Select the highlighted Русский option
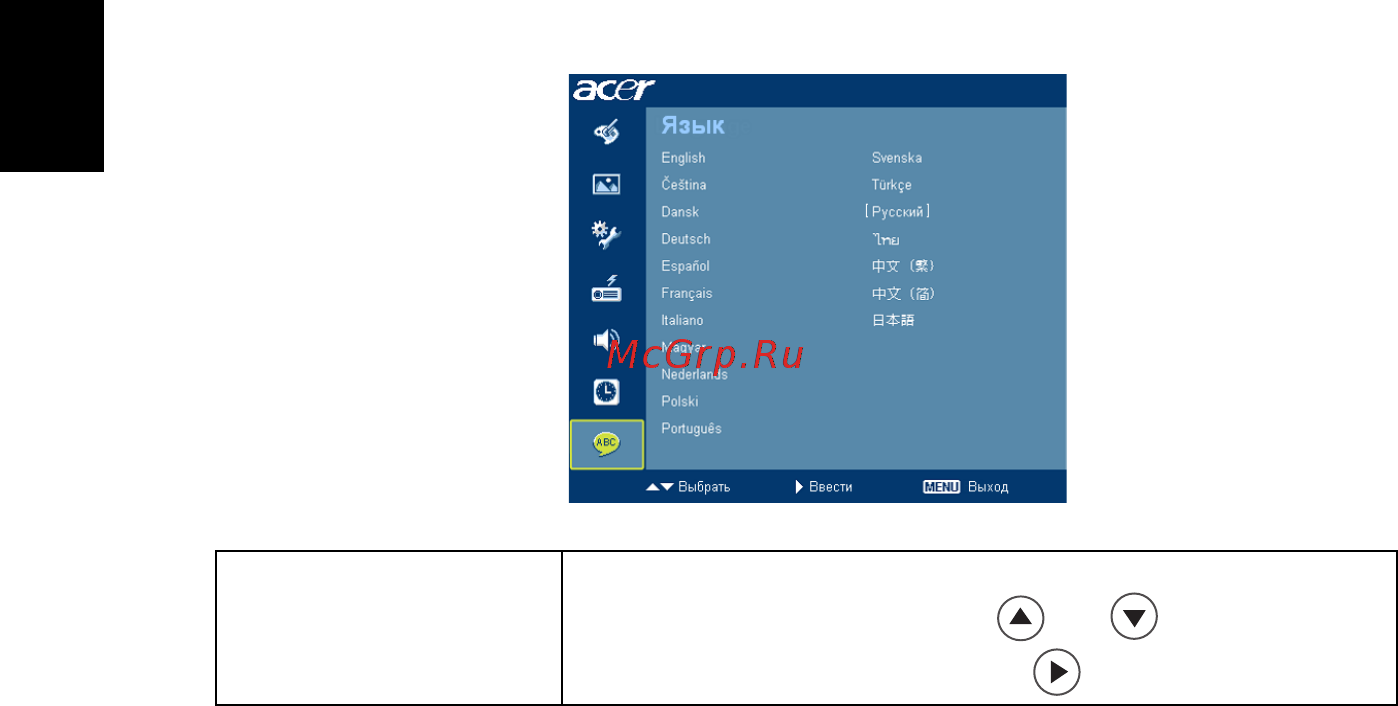Image resolution: width=1398 pixels, height=706 pixels. [898, 212]
